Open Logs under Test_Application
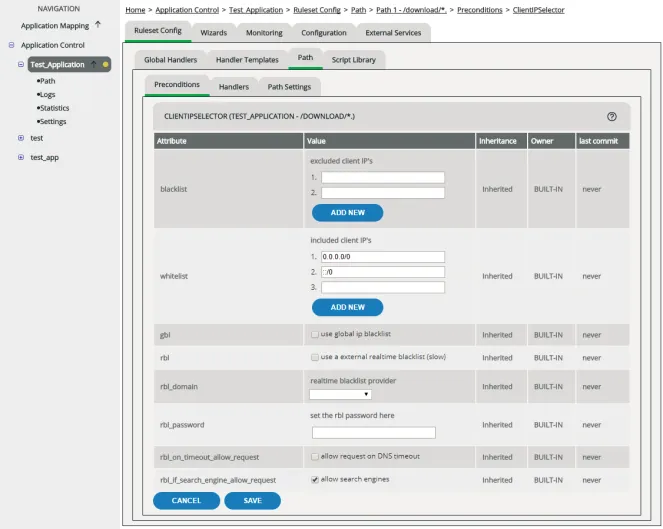 pos(46,94)
